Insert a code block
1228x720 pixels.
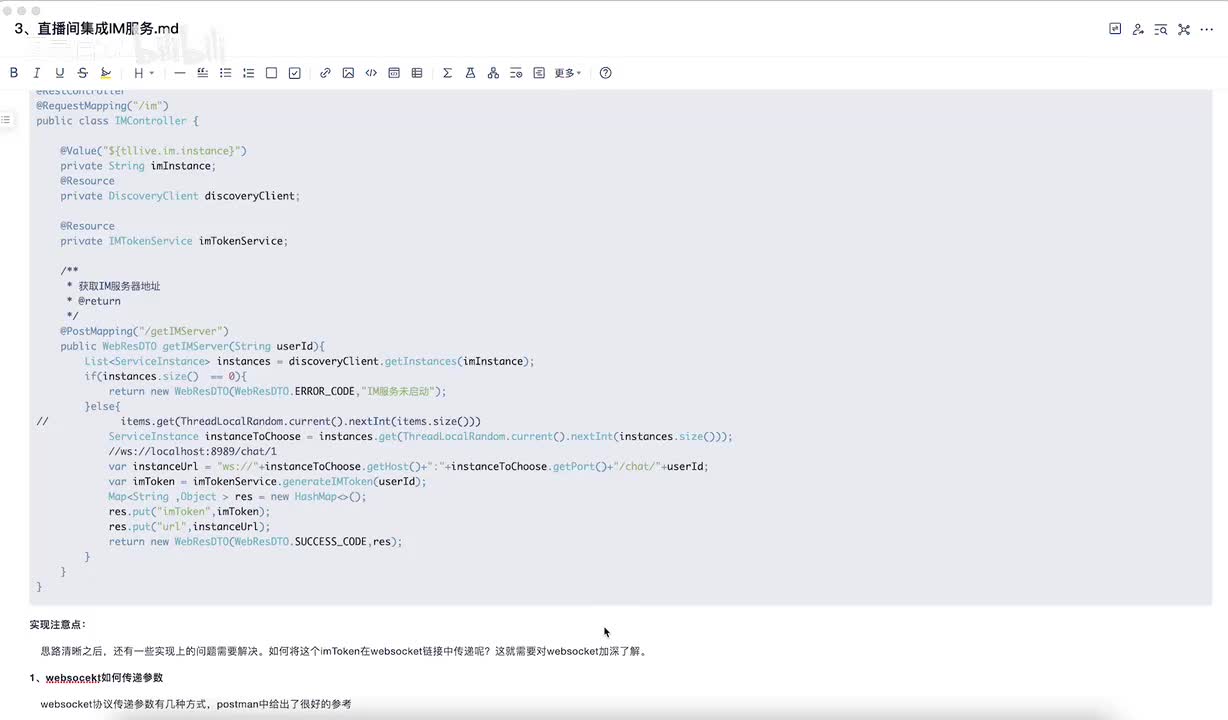click(394, 73)
